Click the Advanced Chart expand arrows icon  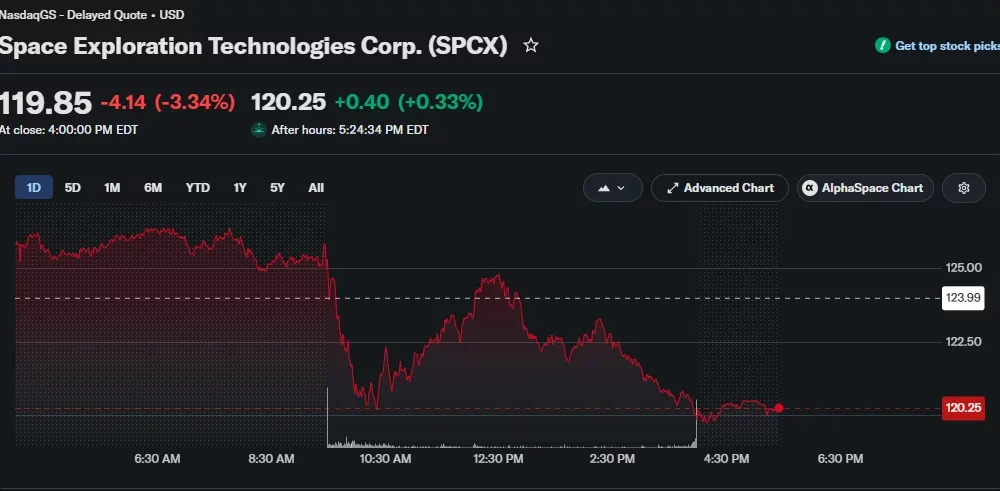click(672, 188)
